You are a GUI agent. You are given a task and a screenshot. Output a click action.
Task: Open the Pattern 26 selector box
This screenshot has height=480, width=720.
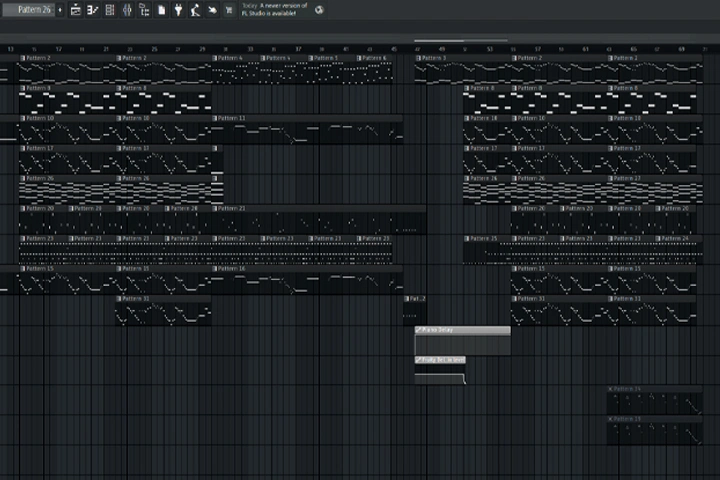28,10
